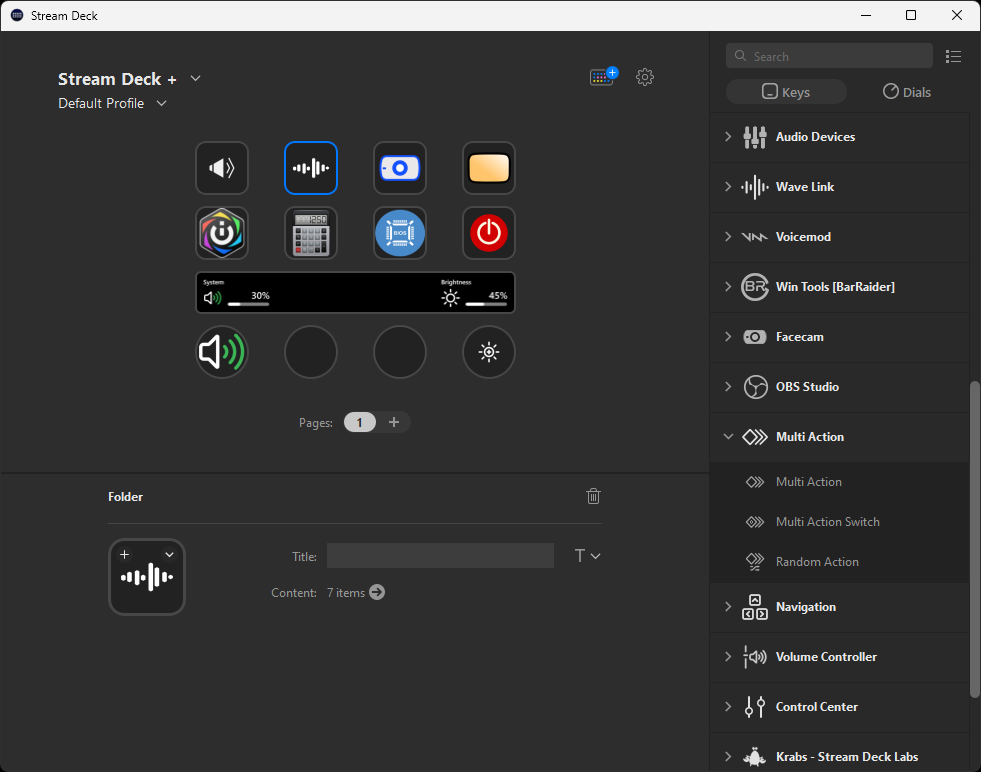The height and width of the screenshot is (772, 981).
Task: Click the actions Search field
Action: (x=829, y=56)
